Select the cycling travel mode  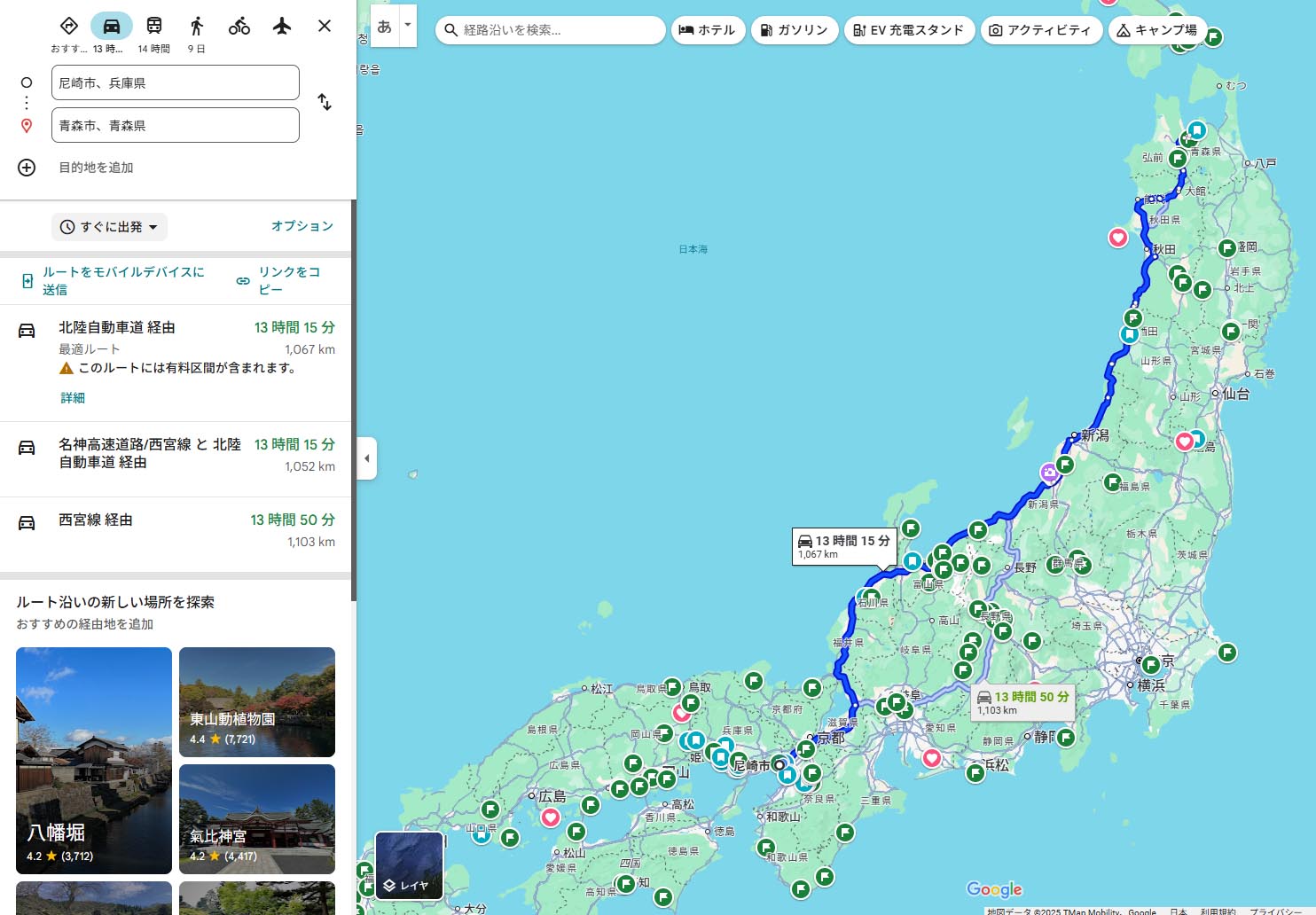239,26
